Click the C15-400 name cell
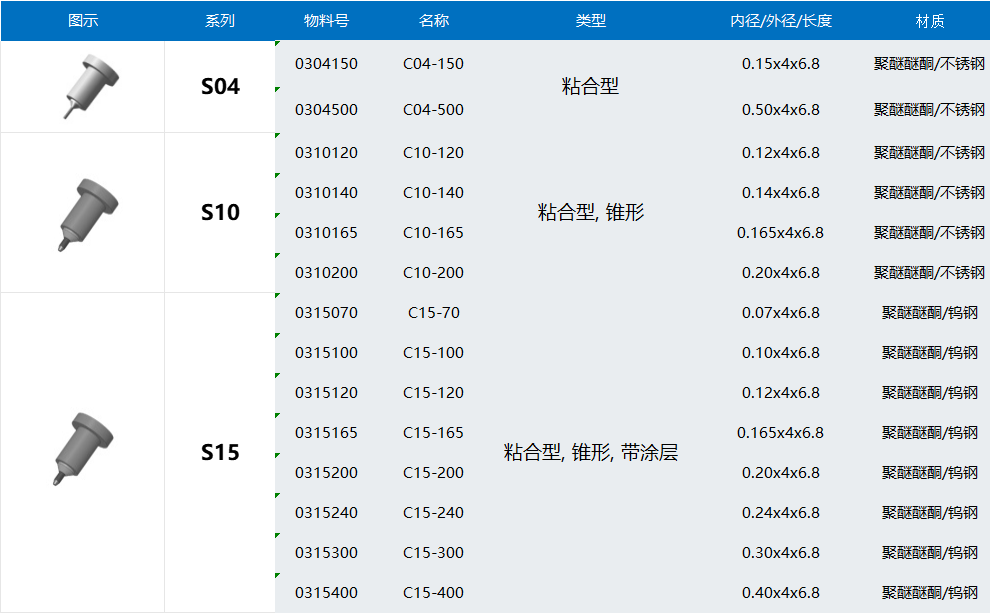The height and width of the screenshot is (614, 990). tap(434, 593)
